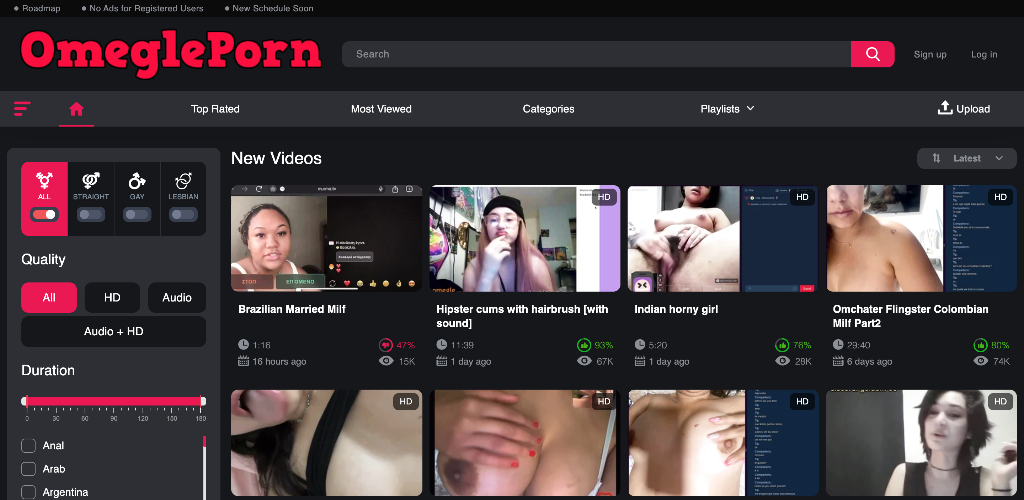Select the Gay orientation filter icon

point(137,180)
